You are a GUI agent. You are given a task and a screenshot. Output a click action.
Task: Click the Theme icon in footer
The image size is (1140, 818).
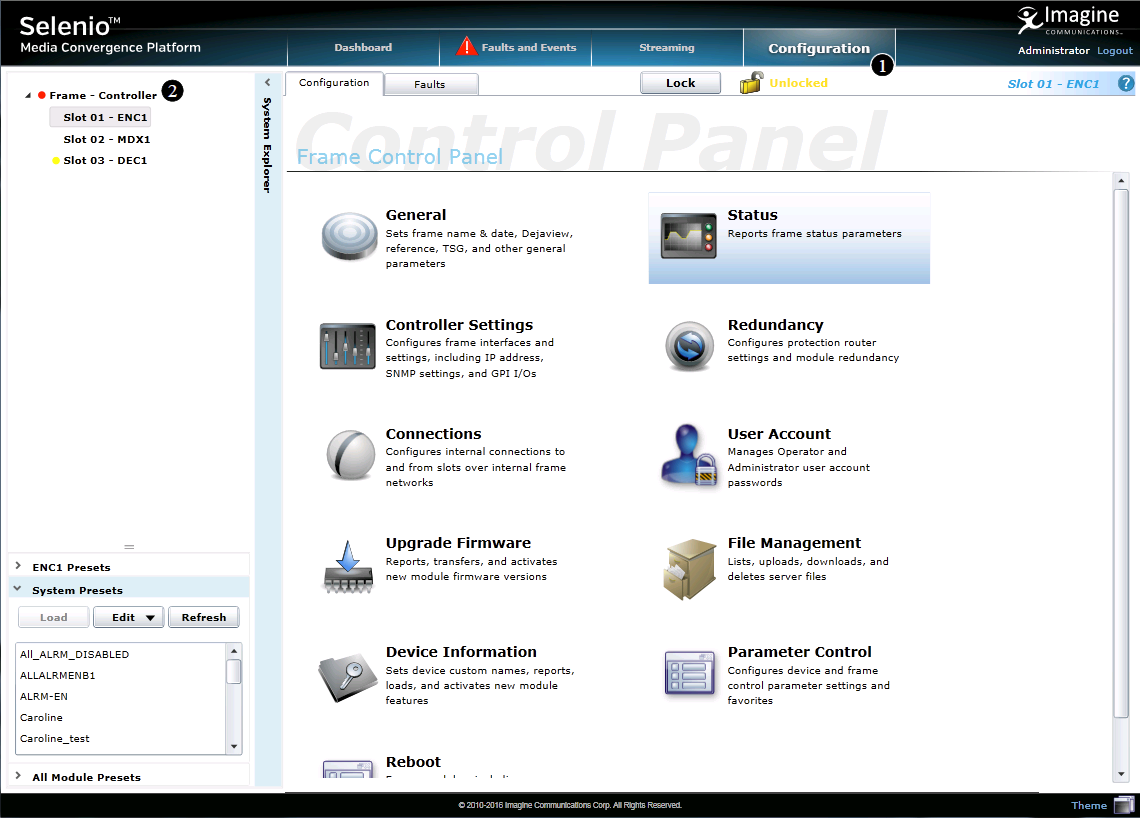(x=1124, y=805)
